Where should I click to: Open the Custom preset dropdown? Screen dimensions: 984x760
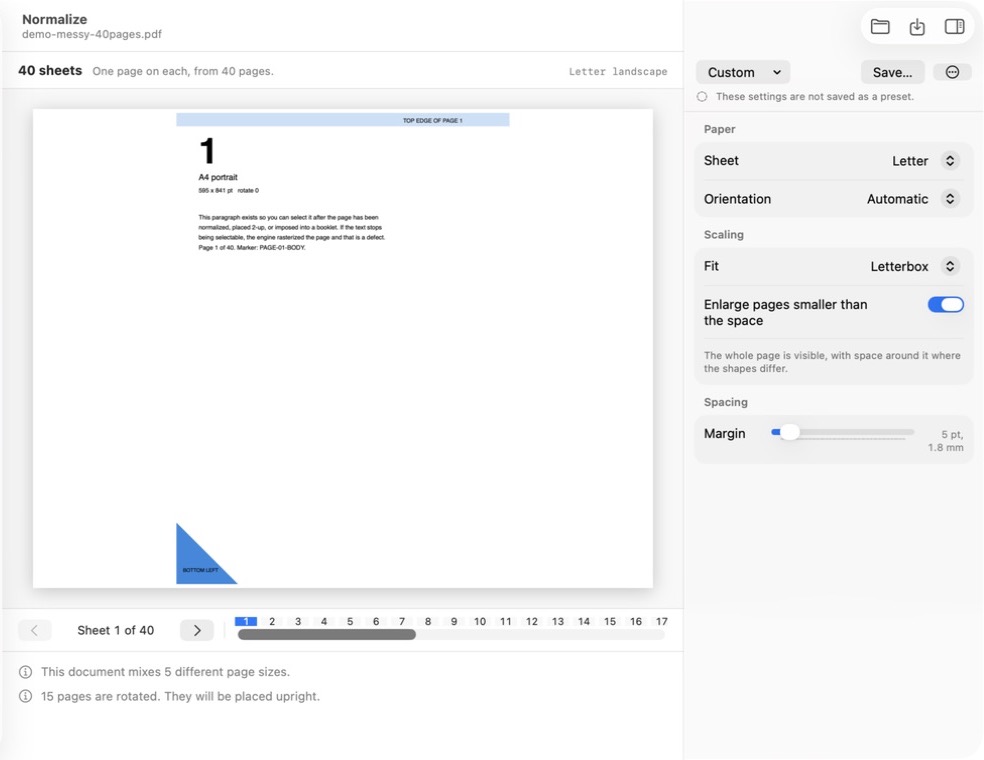pyautogui.click(x=743, y=72)
